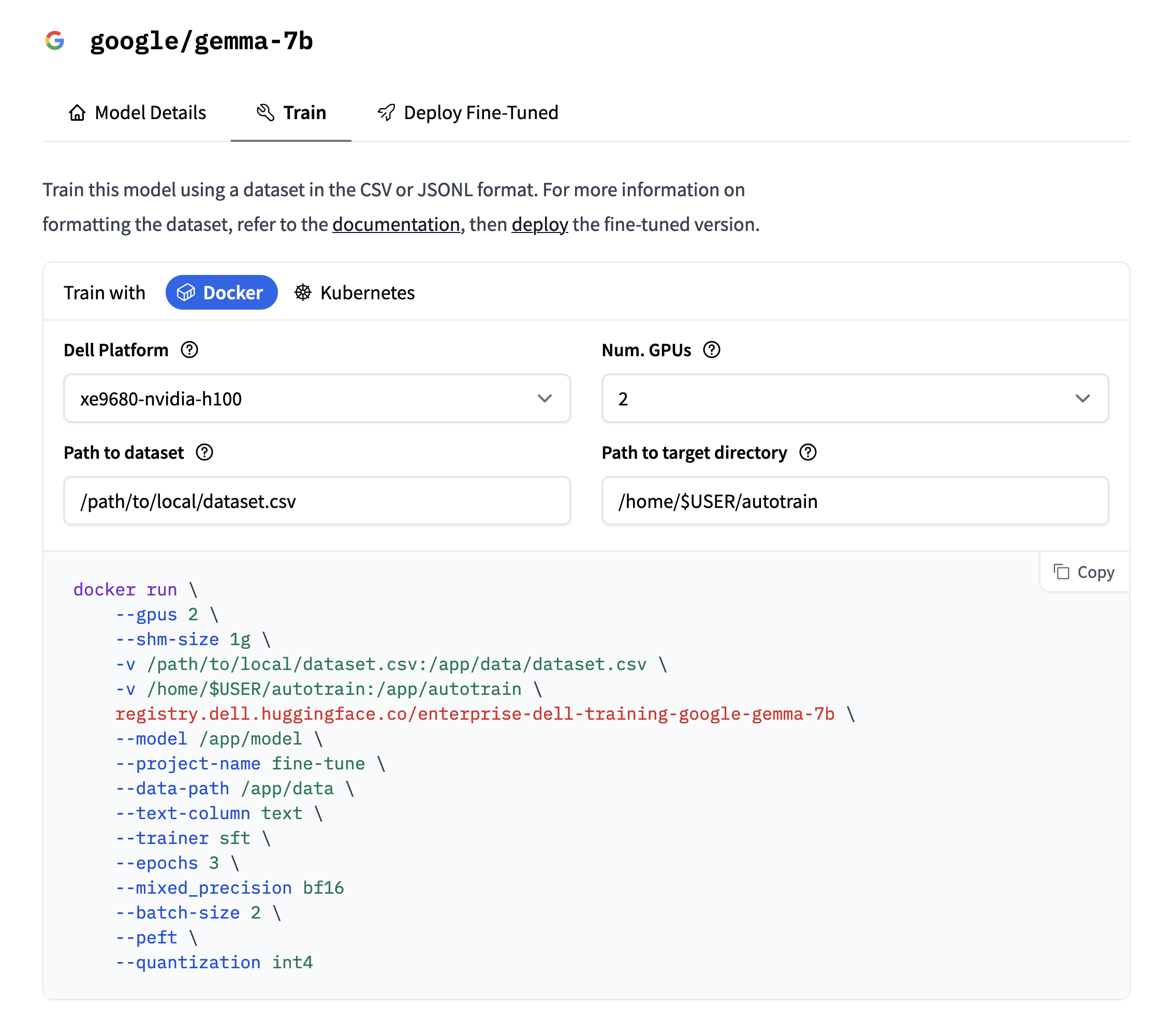
Task: Click the dataset.csv volume mount line
Action: click(x=392, y=664)
